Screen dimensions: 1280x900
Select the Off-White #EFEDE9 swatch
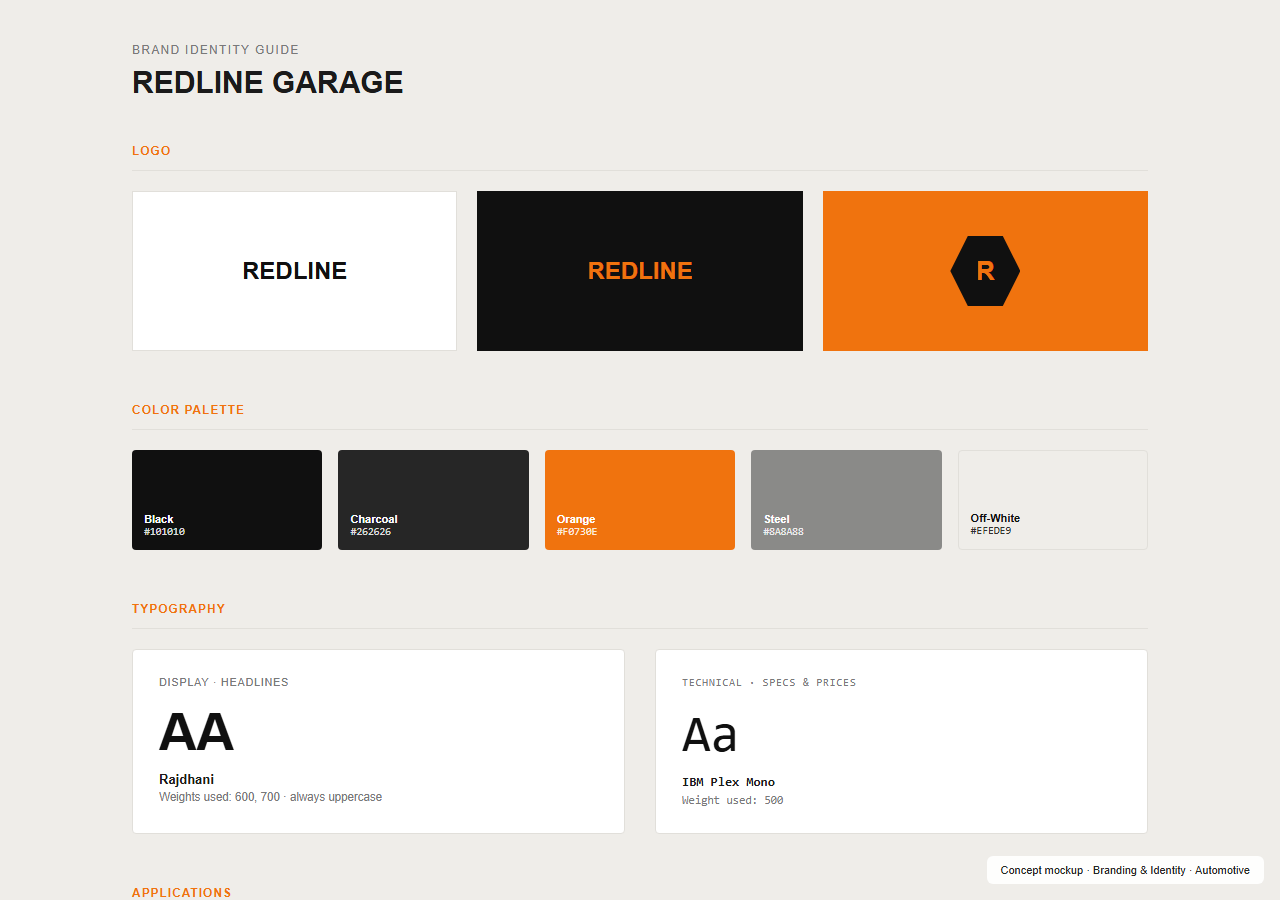[x=1053, y=500]
